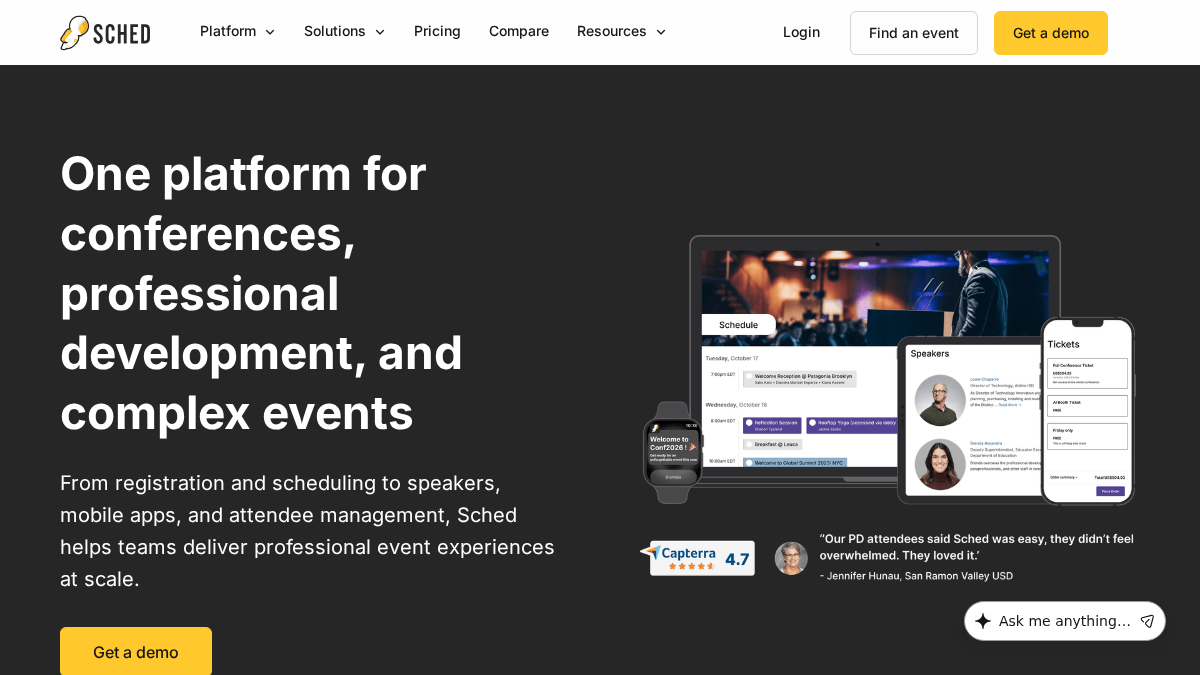Click the smartwatch mockup image
The width and height of the screenshot is (1200, 675).
click(672, 452)
